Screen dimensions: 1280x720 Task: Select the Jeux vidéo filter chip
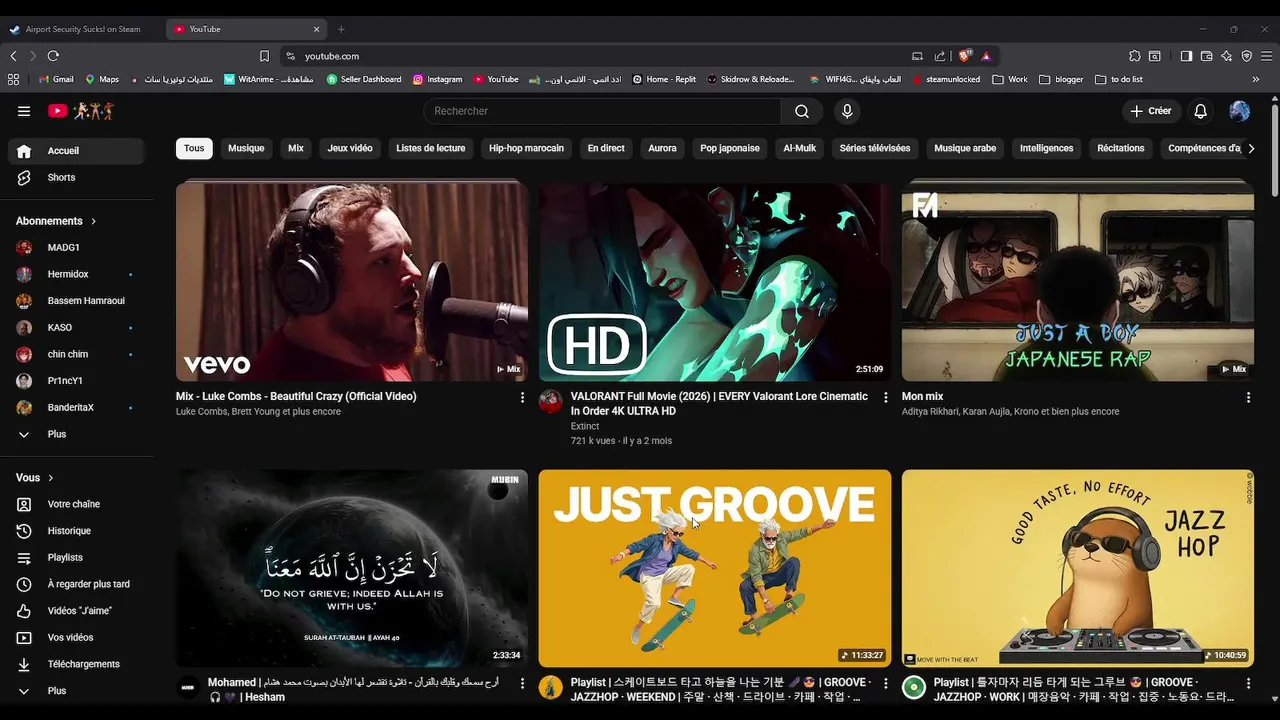(350, 148)
